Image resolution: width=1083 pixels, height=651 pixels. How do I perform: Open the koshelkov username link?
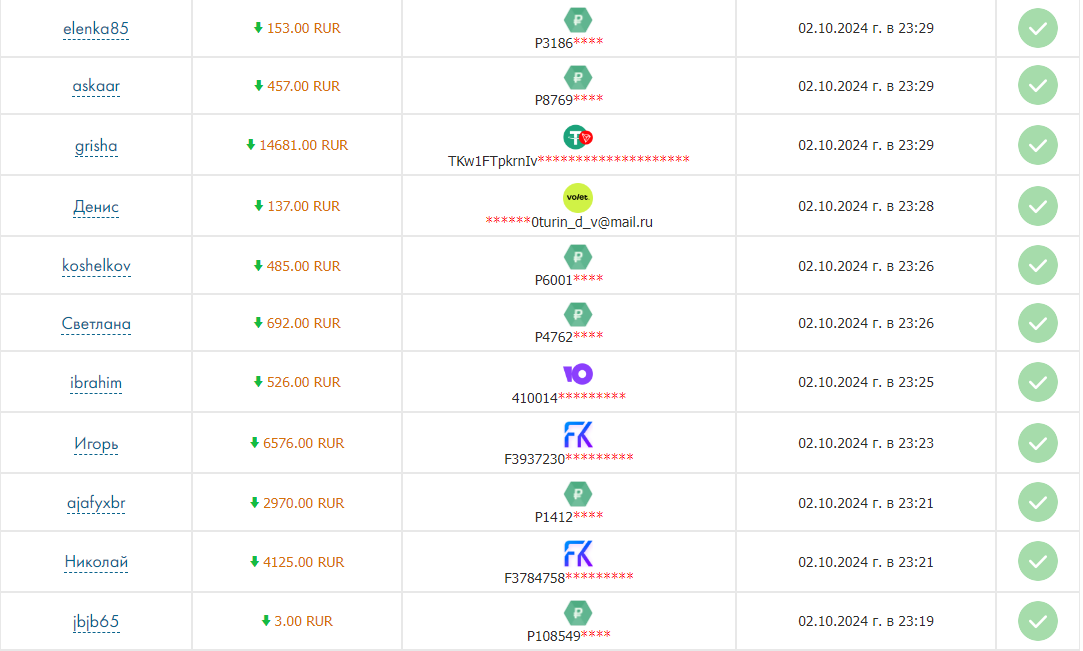pos(96,266)
